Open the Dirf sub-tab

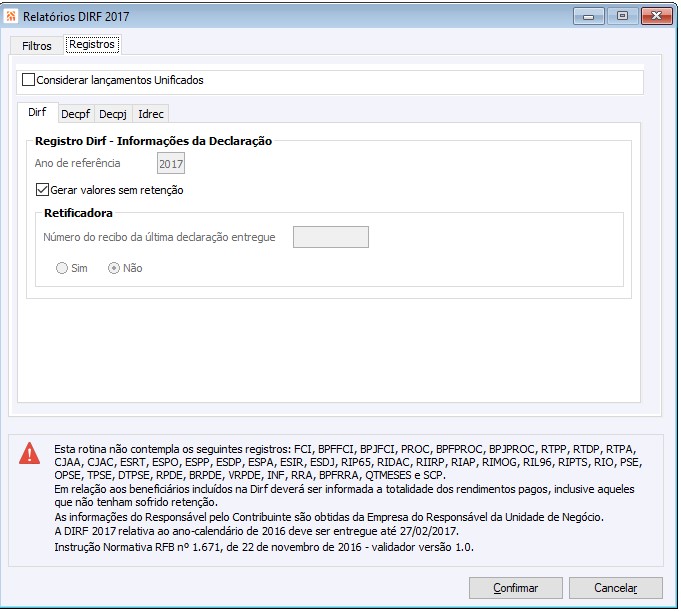pos(37,112)
